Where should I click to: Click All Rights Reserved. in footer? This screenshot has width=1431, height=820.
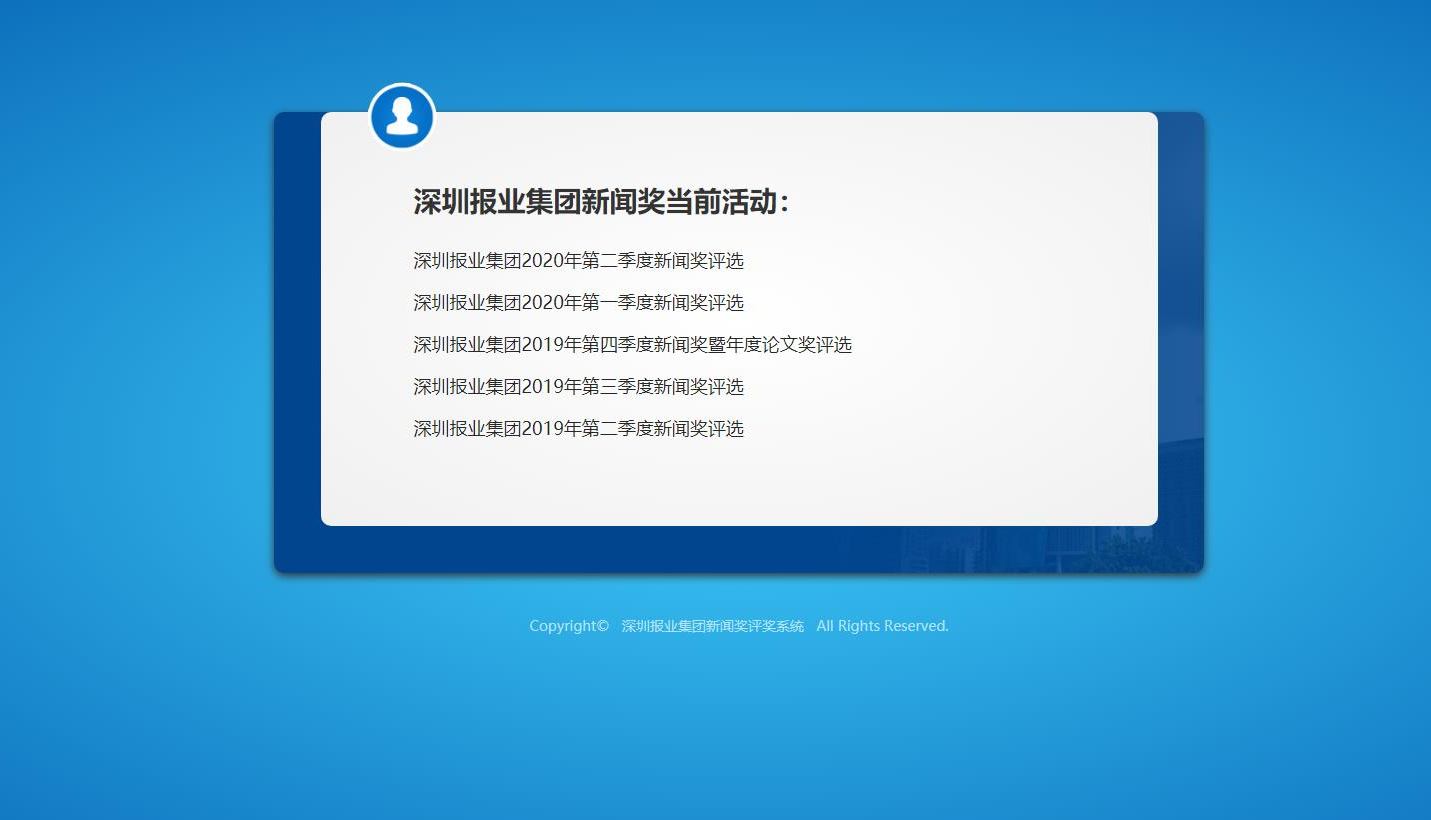click(x=882, y=626)
